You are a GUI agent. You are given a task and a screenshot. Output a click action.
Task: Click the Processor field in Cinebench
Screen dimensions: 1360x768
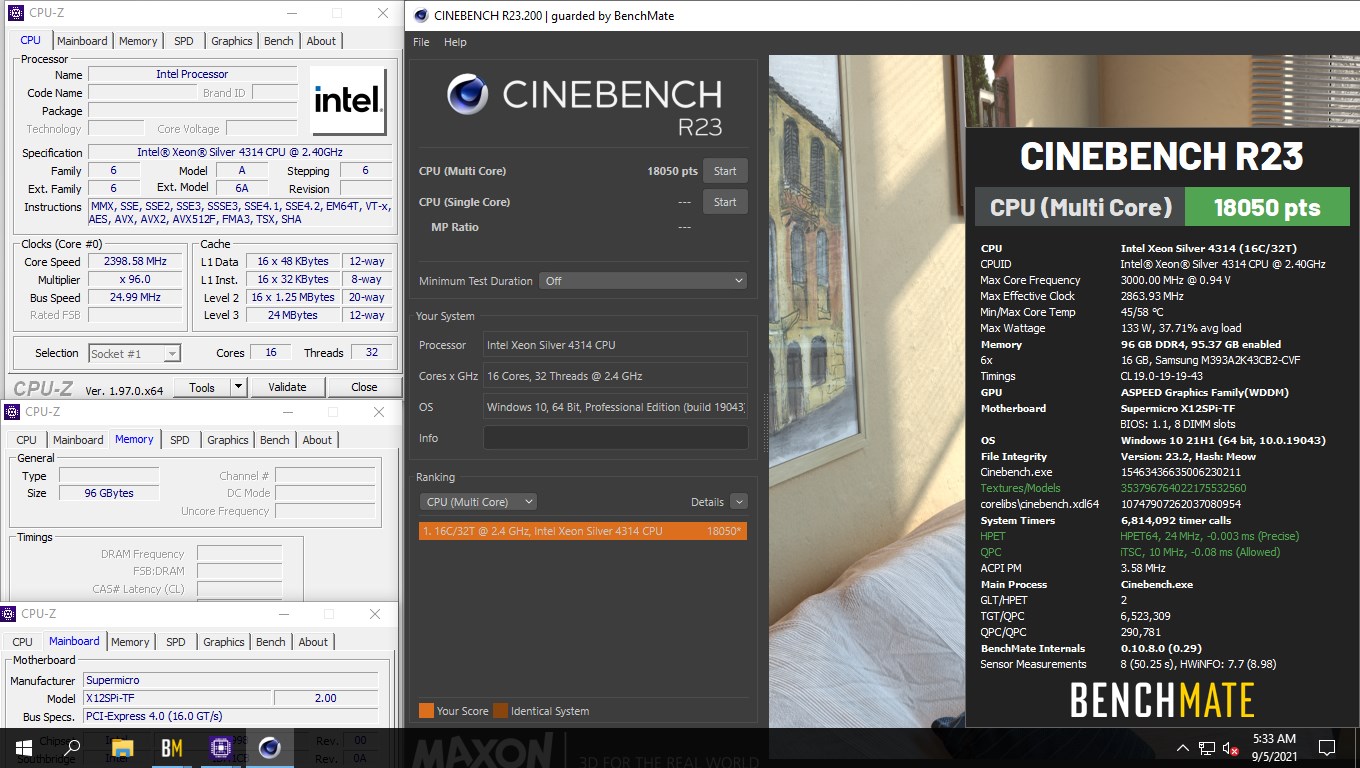click(615, 345)
